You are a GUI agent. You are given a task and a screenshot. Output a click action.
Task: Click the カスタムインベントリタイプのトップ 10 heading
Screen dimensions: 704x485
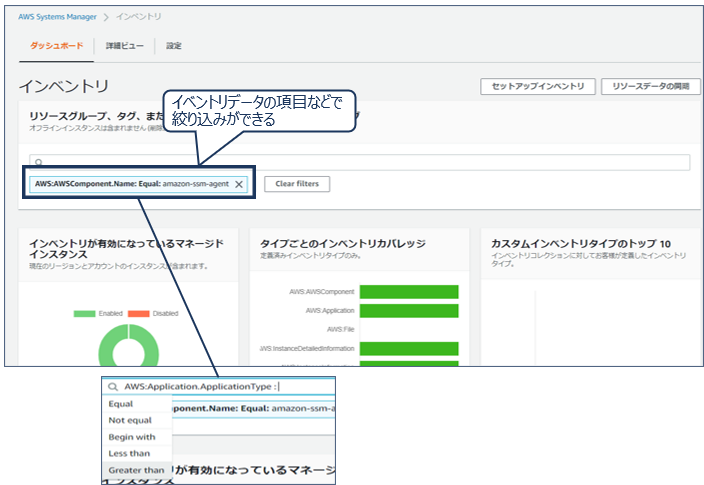581,244
